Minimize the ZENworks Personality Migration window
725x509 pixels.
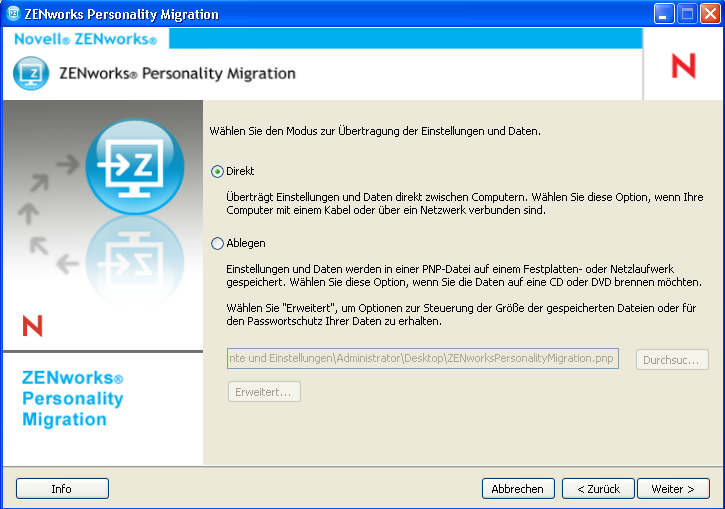pos(664,13)
